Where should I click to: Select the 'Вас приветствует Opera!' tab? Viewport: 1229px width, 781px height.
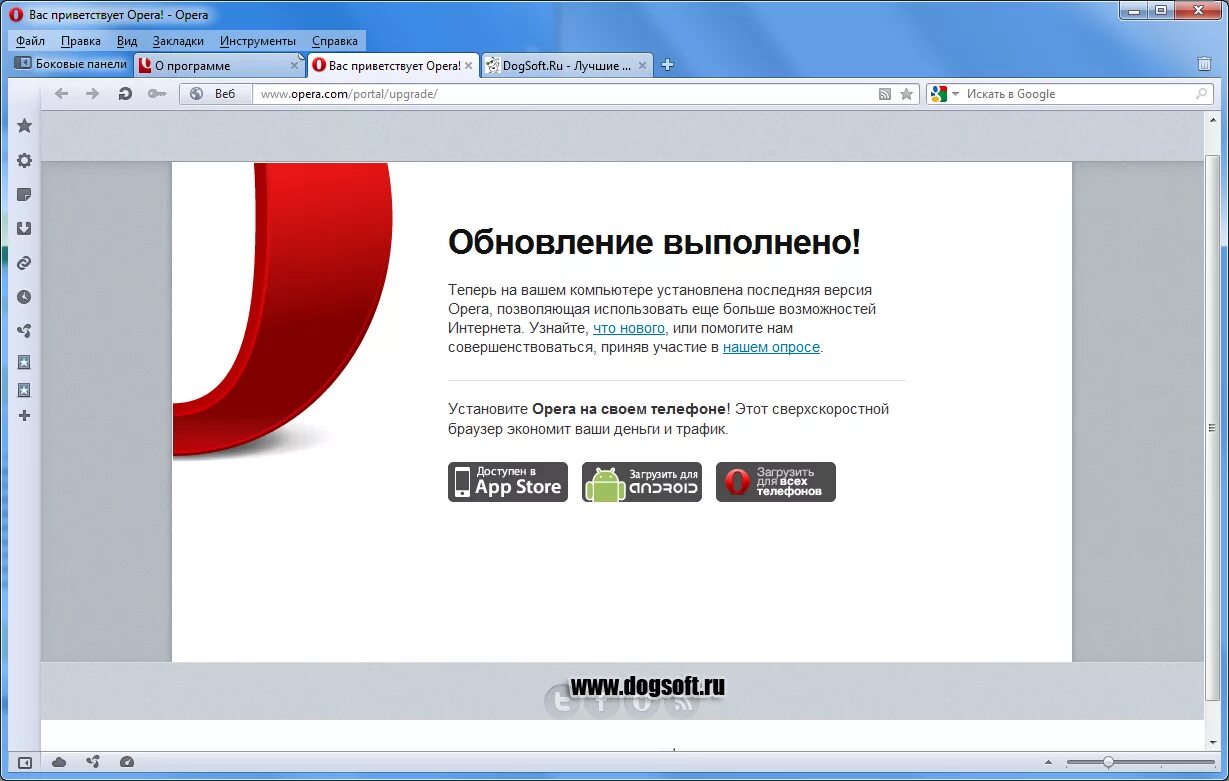point(393,66)
